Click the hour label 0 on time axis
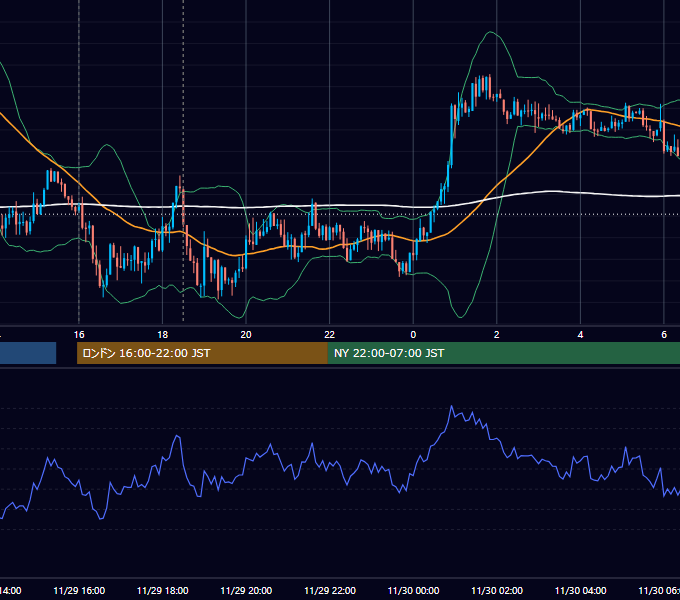The image size is (680, 600). (413, 335)
